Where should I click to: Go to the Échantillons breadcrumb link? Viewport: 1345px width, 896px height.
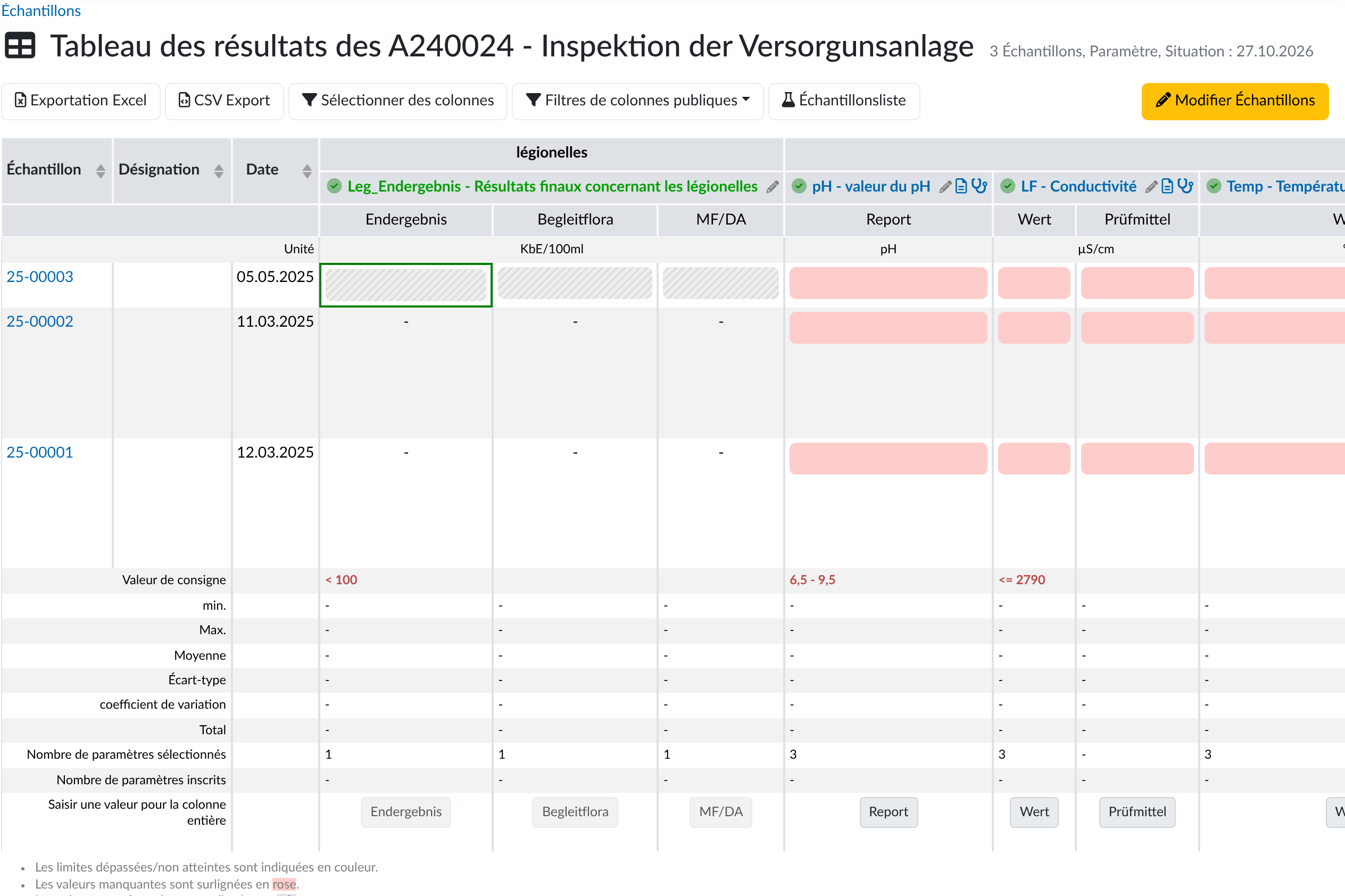pos(41,10)
